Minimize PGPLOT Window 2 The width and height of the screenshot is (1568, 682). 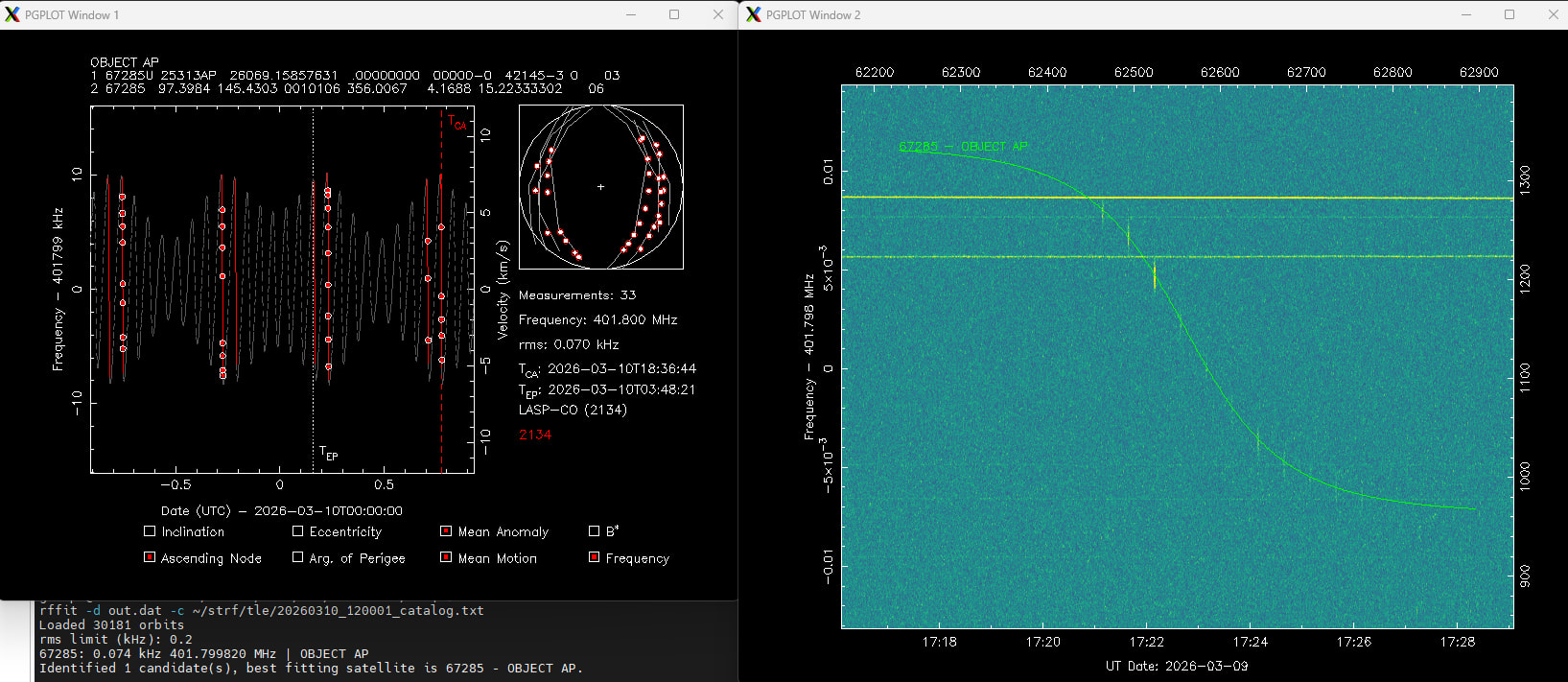tap(1465, 14)
